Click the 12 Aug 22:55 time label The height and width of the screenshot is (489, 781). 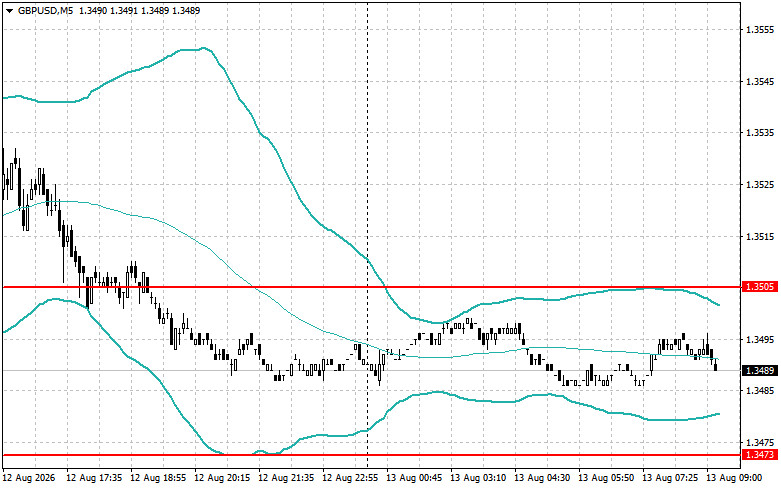[x=350, y=478]
